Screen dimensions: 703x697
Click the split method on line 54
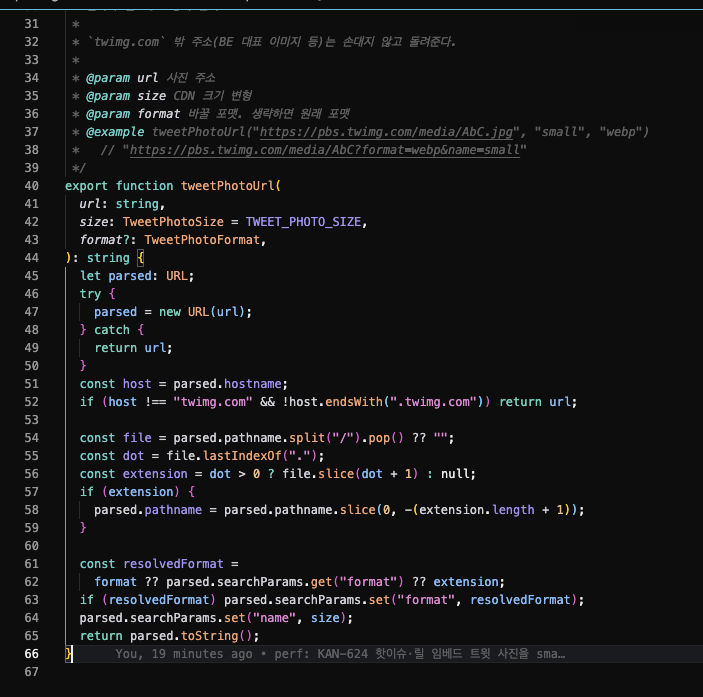click(307, 438)
